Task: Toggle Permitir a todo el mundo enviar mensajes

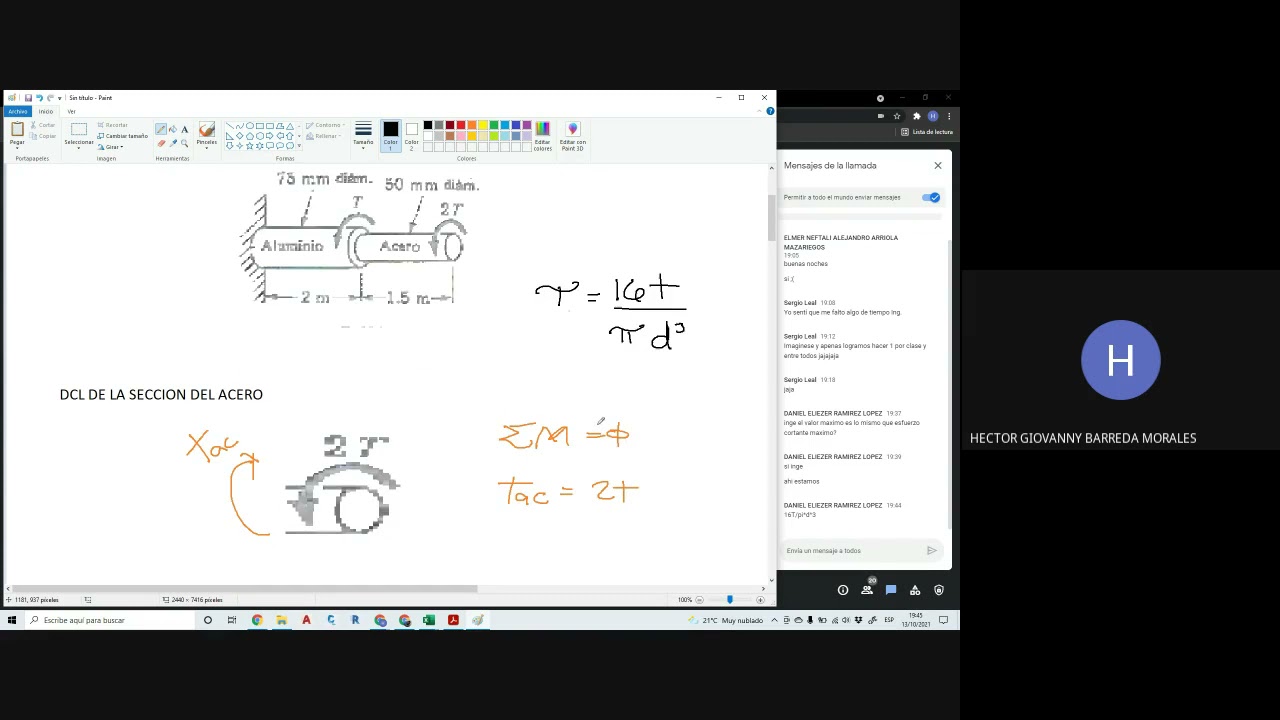Action: tap(931, 197)
